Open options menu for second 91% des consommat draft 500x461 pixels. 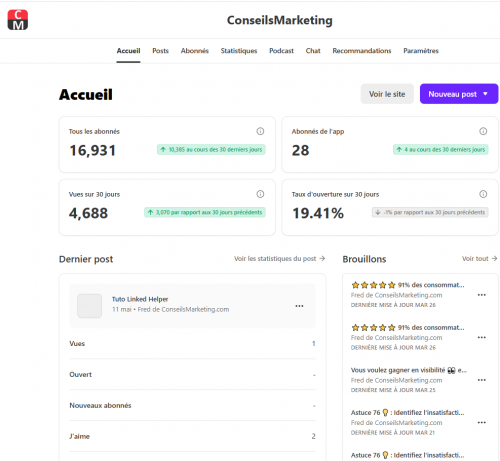pos(482,337)
